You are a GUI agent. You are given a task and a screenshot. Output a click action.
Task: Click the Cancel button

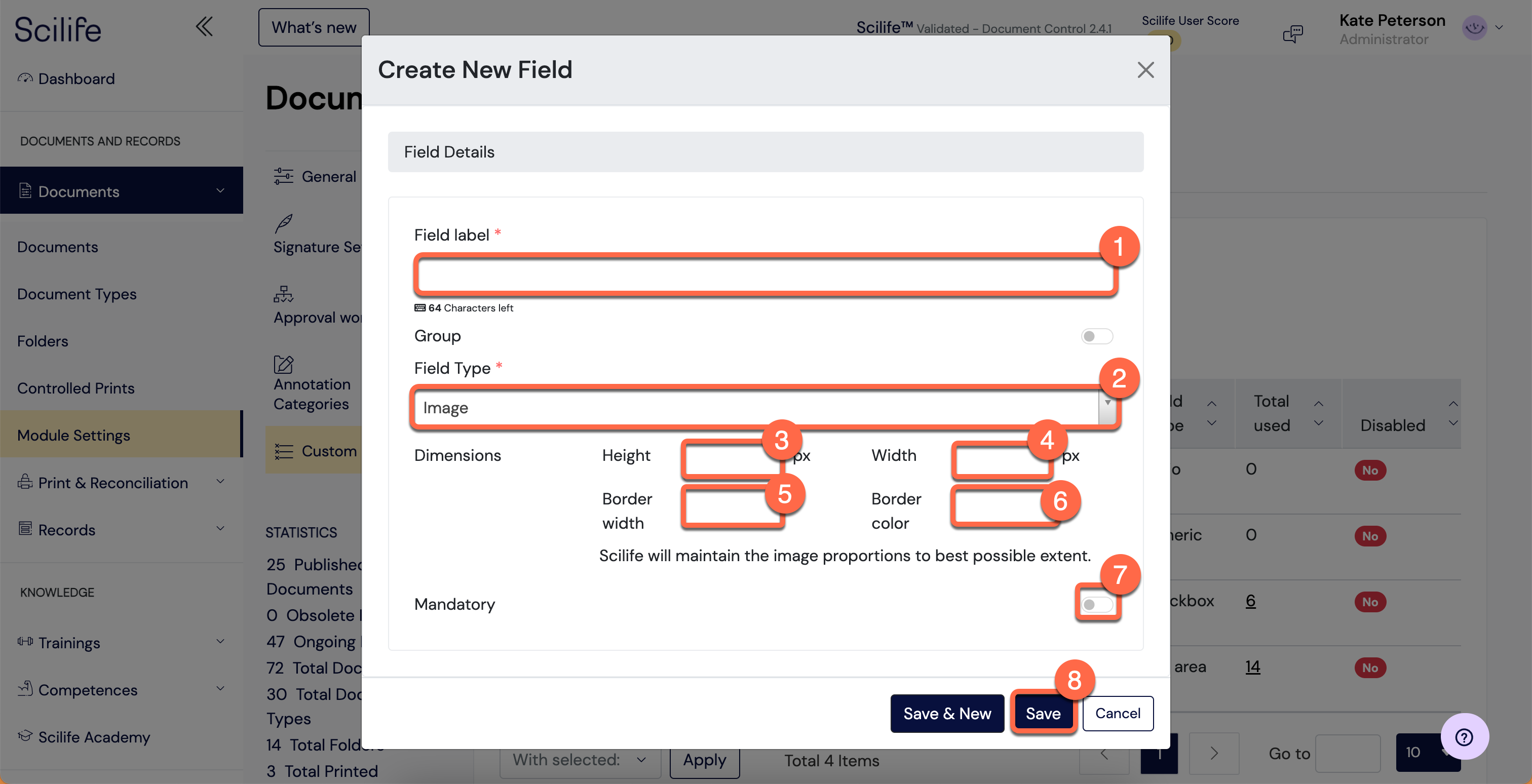point(1118,713)
